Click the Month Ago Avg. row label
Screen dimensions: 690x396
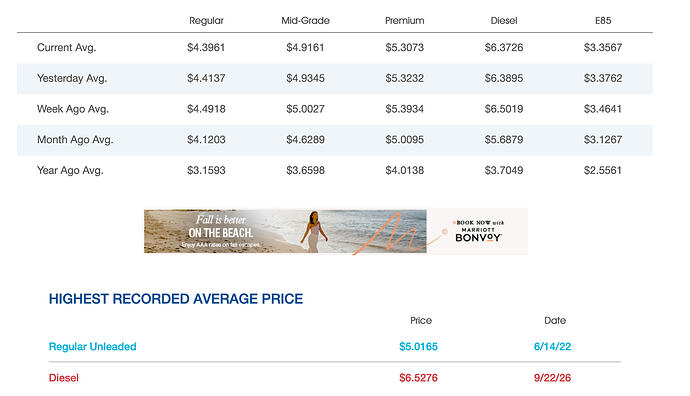[75, 140]
